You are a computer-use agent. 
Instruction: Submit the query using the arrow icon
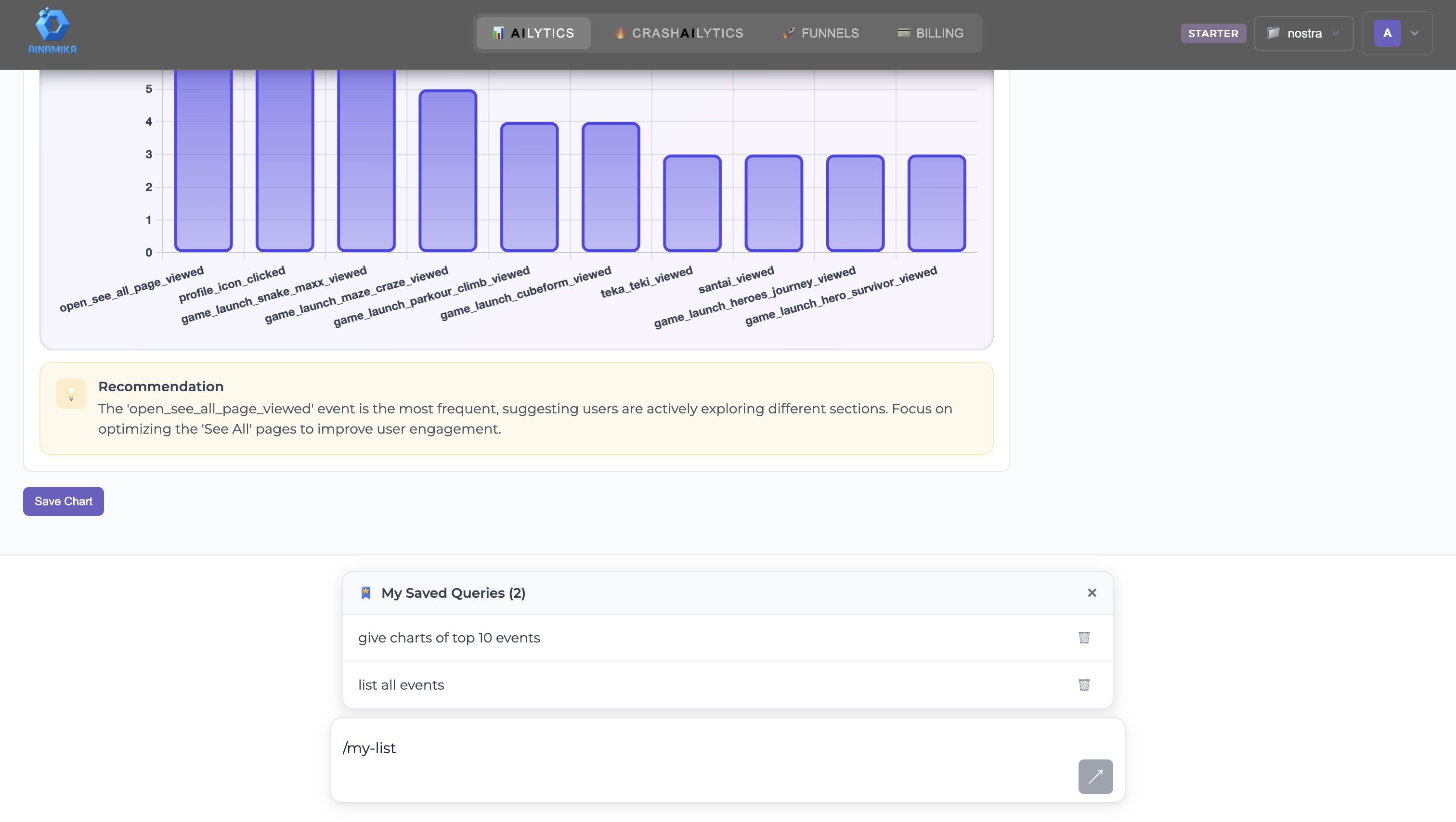(x=1095, y=777)
